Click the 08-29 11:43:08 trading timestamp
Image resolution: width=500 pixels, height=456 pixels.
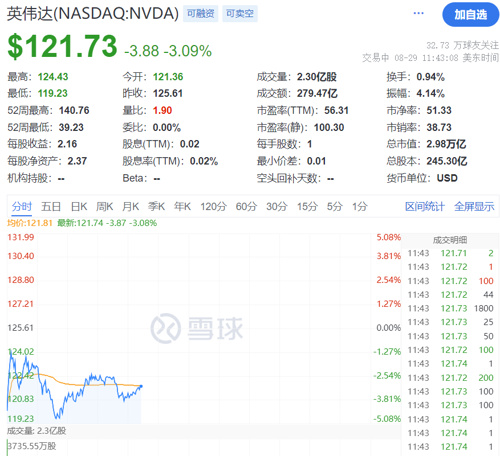pos(426,58)
